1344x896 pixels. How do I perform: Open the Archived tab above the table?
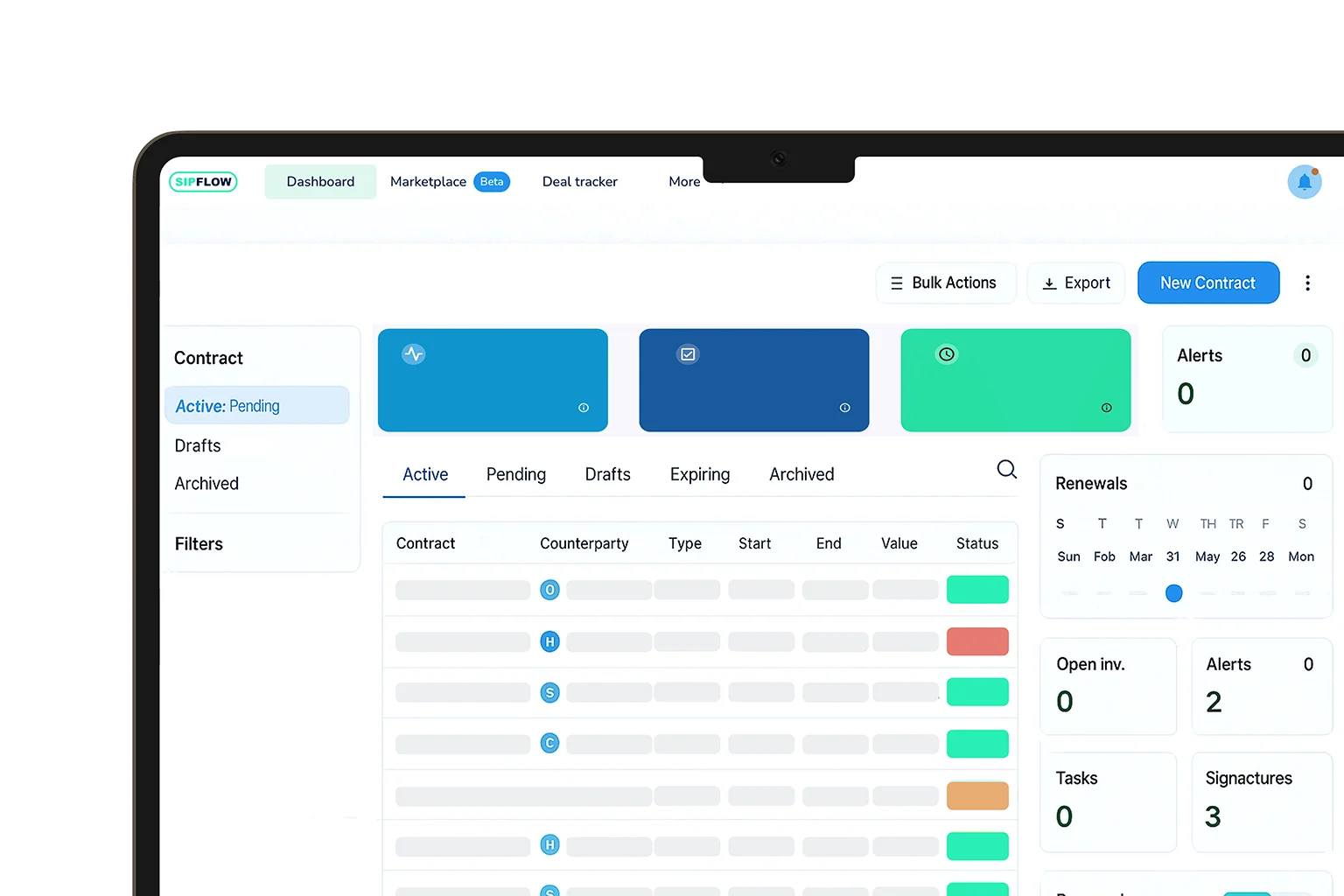[801, 474]
